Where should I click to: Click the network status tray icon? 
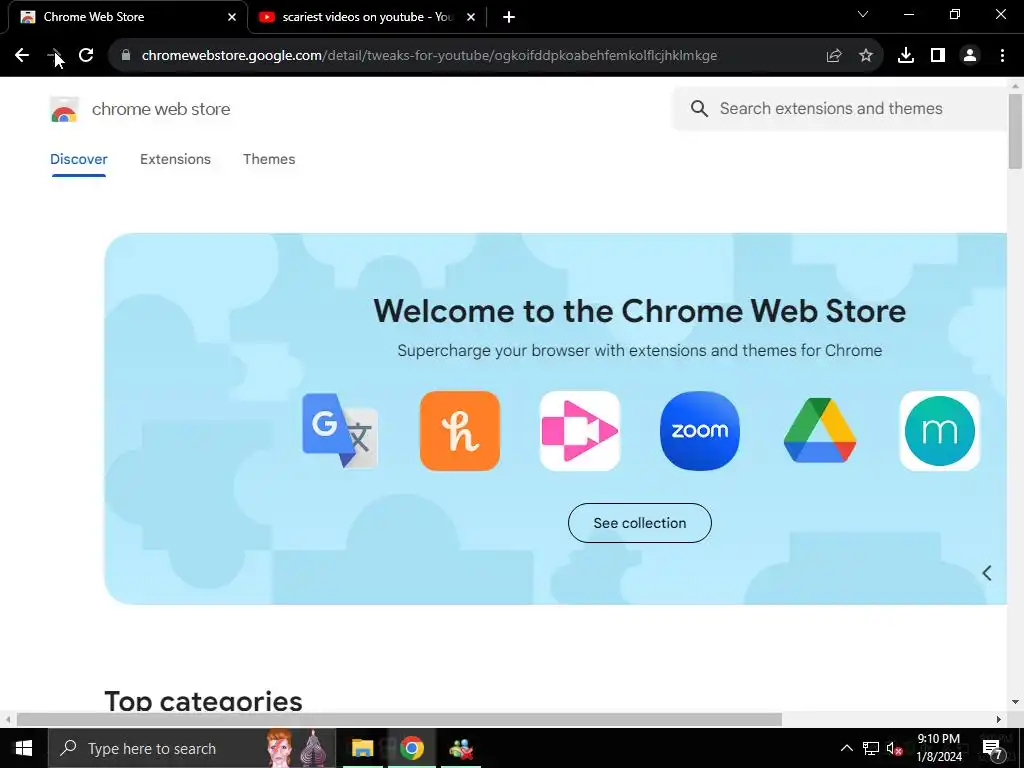(871, 748)
